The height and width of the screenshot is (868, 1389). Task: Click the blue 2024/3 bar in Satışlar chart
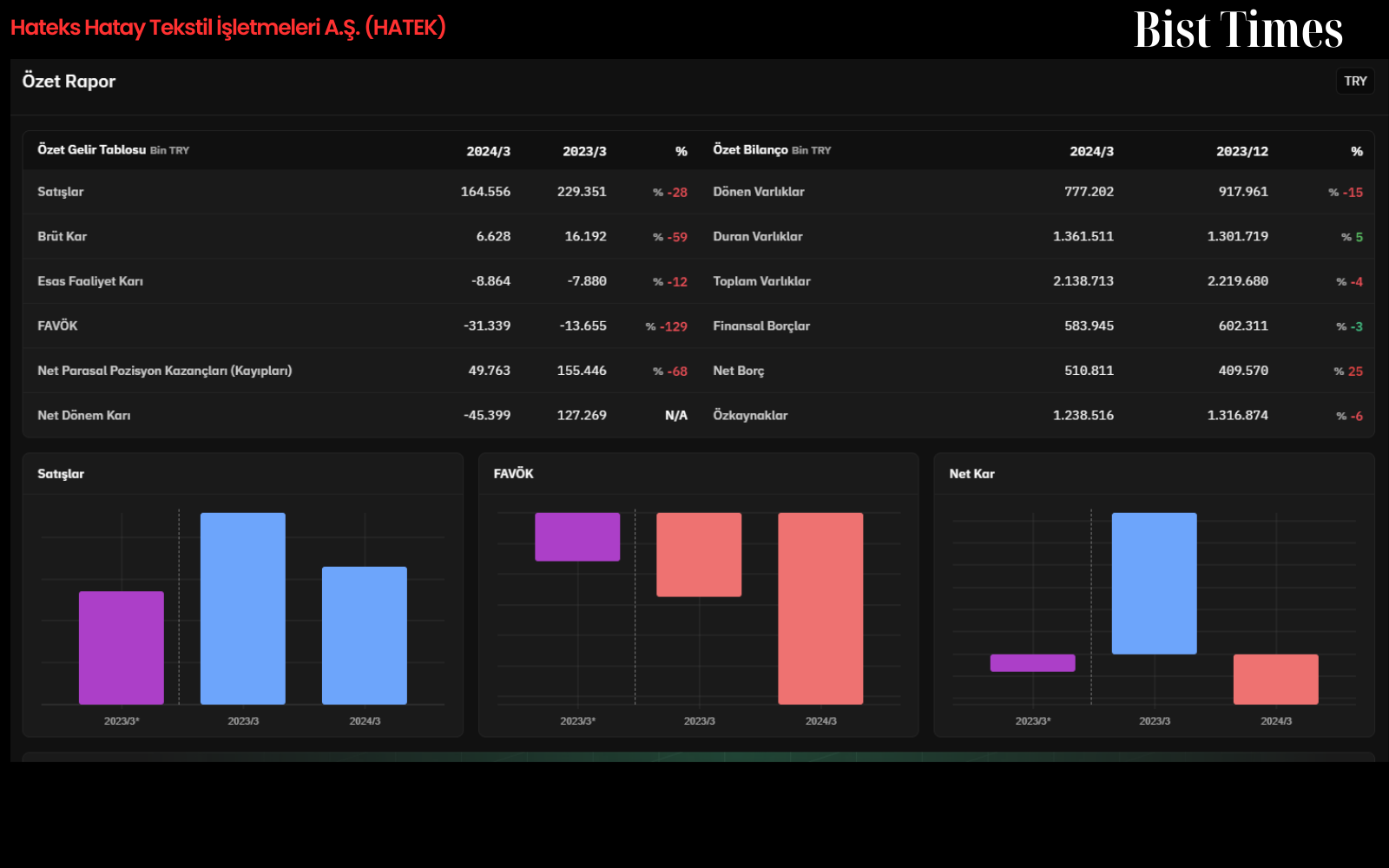[x=365, y=635]
